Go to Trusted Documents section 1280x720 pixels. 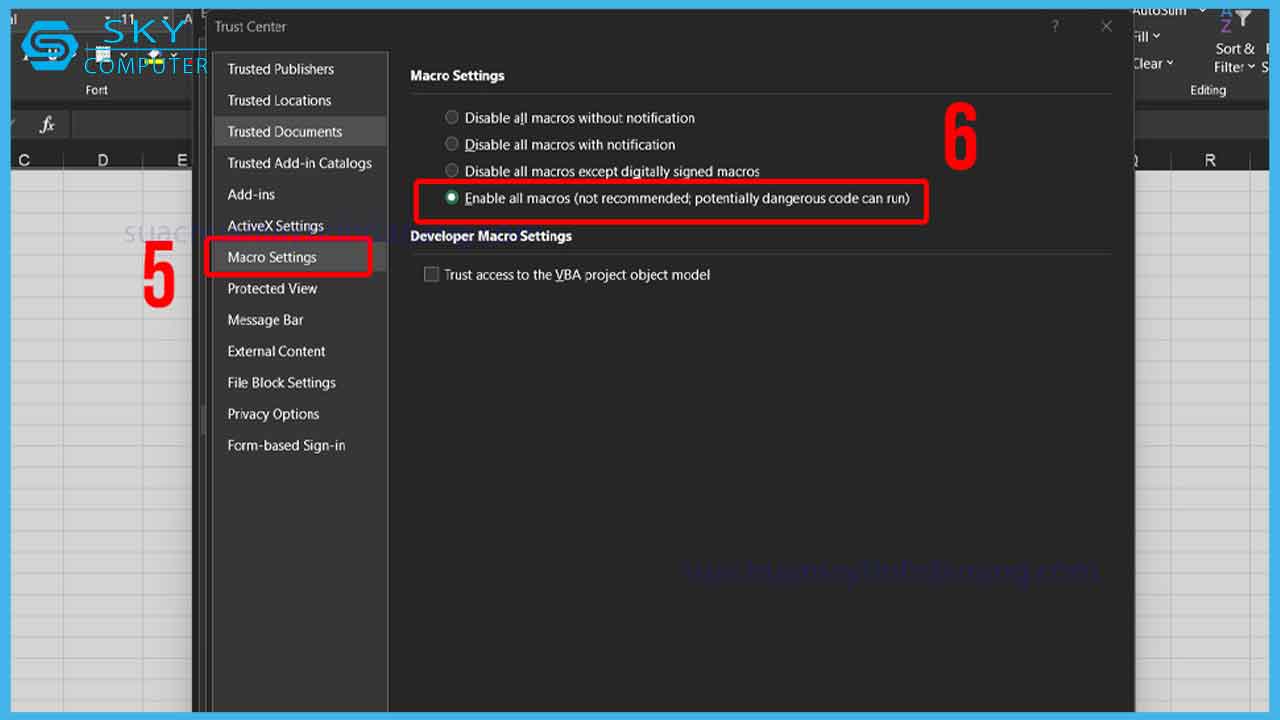click(x=300, y=132)
